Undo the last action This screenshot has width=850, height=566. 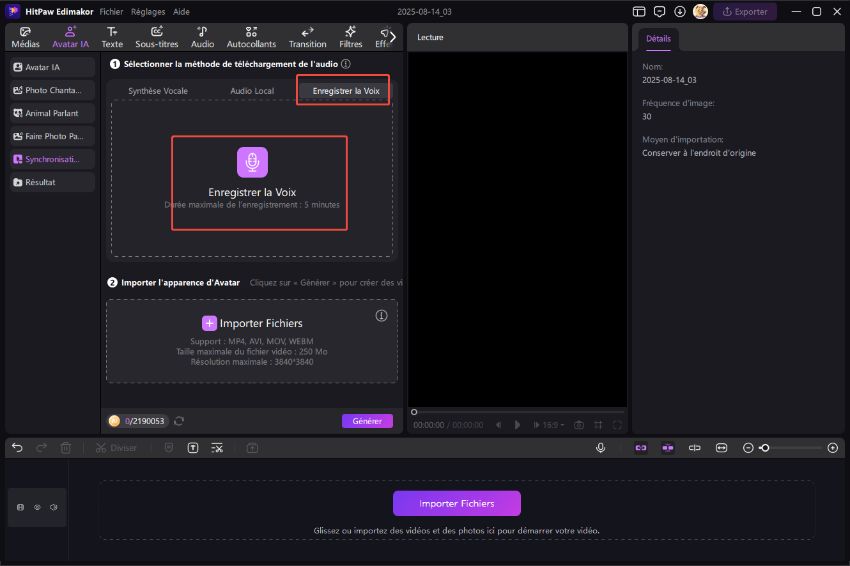17,448
